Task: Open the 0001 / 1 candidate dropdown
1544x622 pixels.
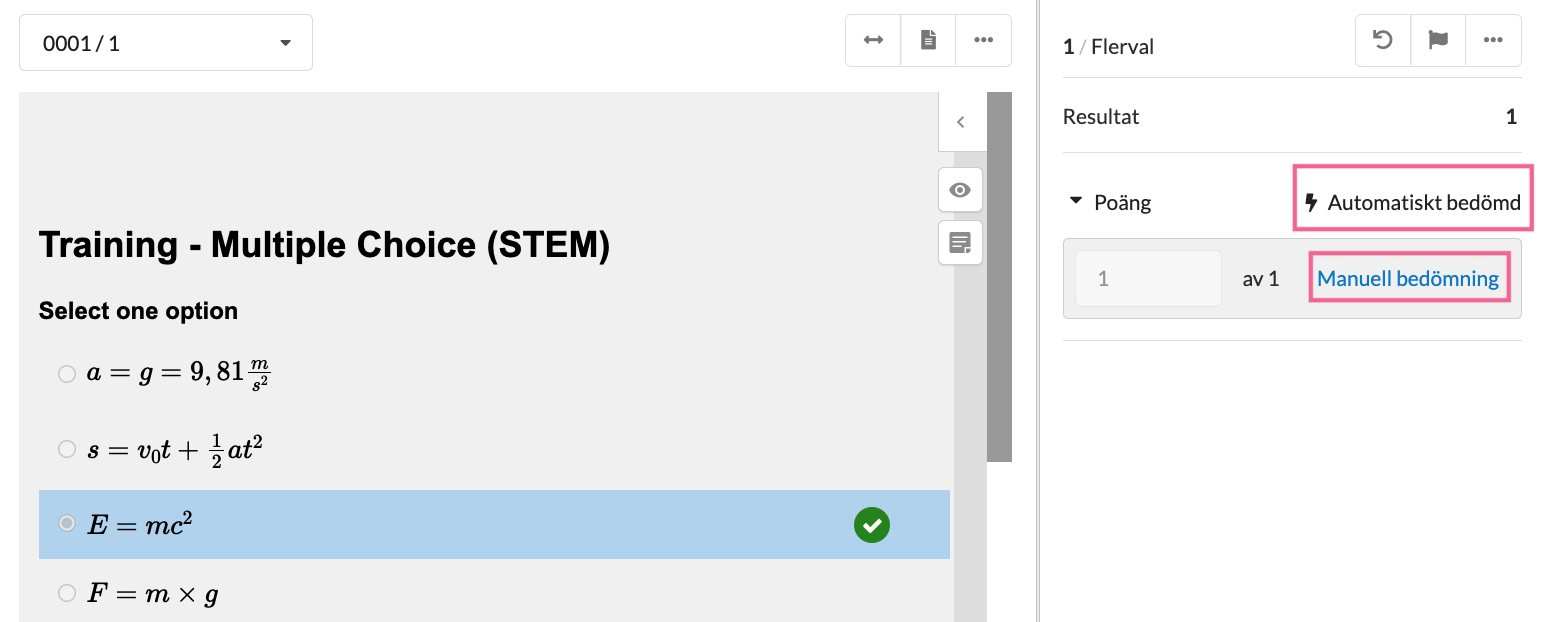Action: coord(166,43)
